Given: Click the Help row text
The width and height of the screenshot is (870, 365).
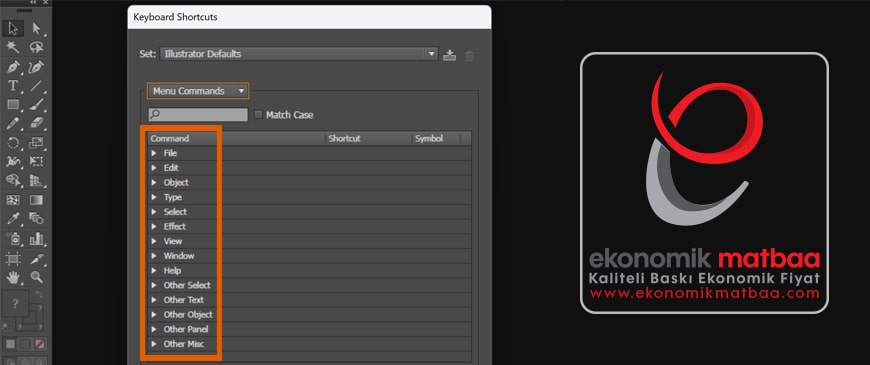Looking at the screenshot, I should [172, 271].
